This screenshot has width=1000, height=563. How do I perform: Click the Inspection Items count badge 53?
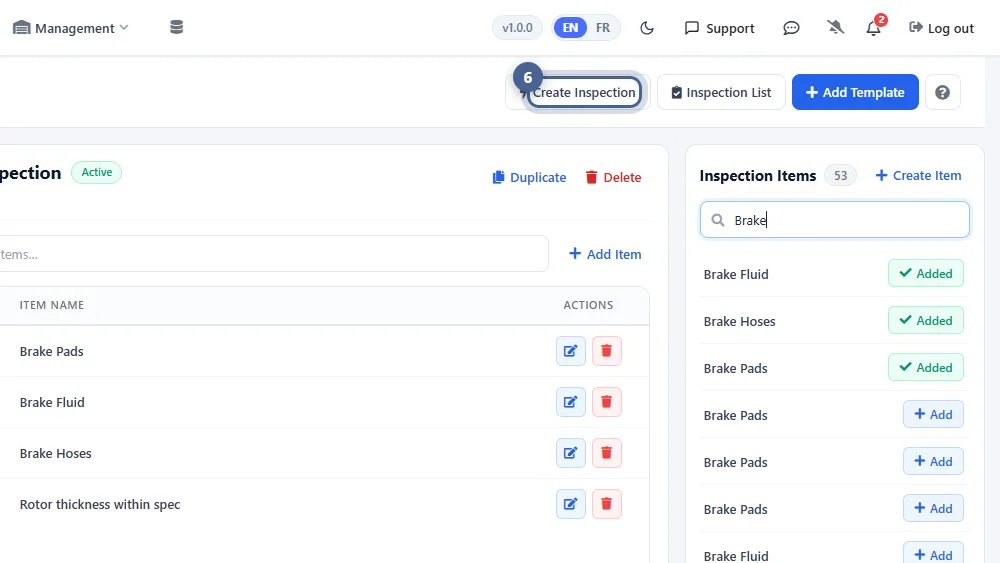(x=841, y=175)
